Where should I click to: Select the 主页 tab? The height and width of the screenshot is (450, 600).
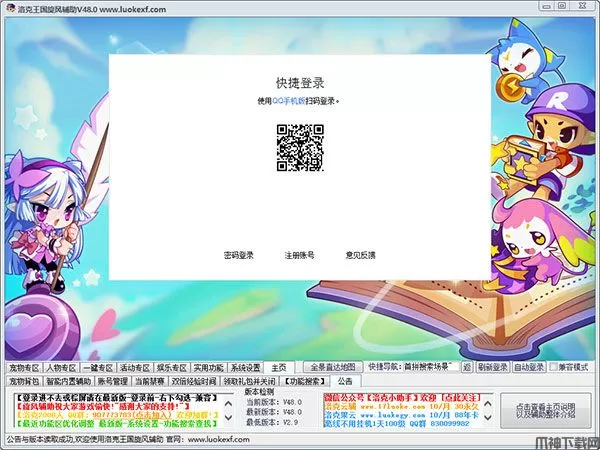[279, 367]
